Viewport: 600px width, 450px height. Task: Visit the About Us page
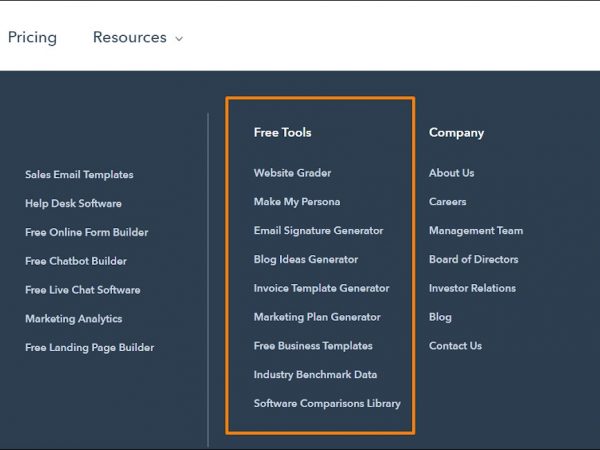[x=451, y=173]
